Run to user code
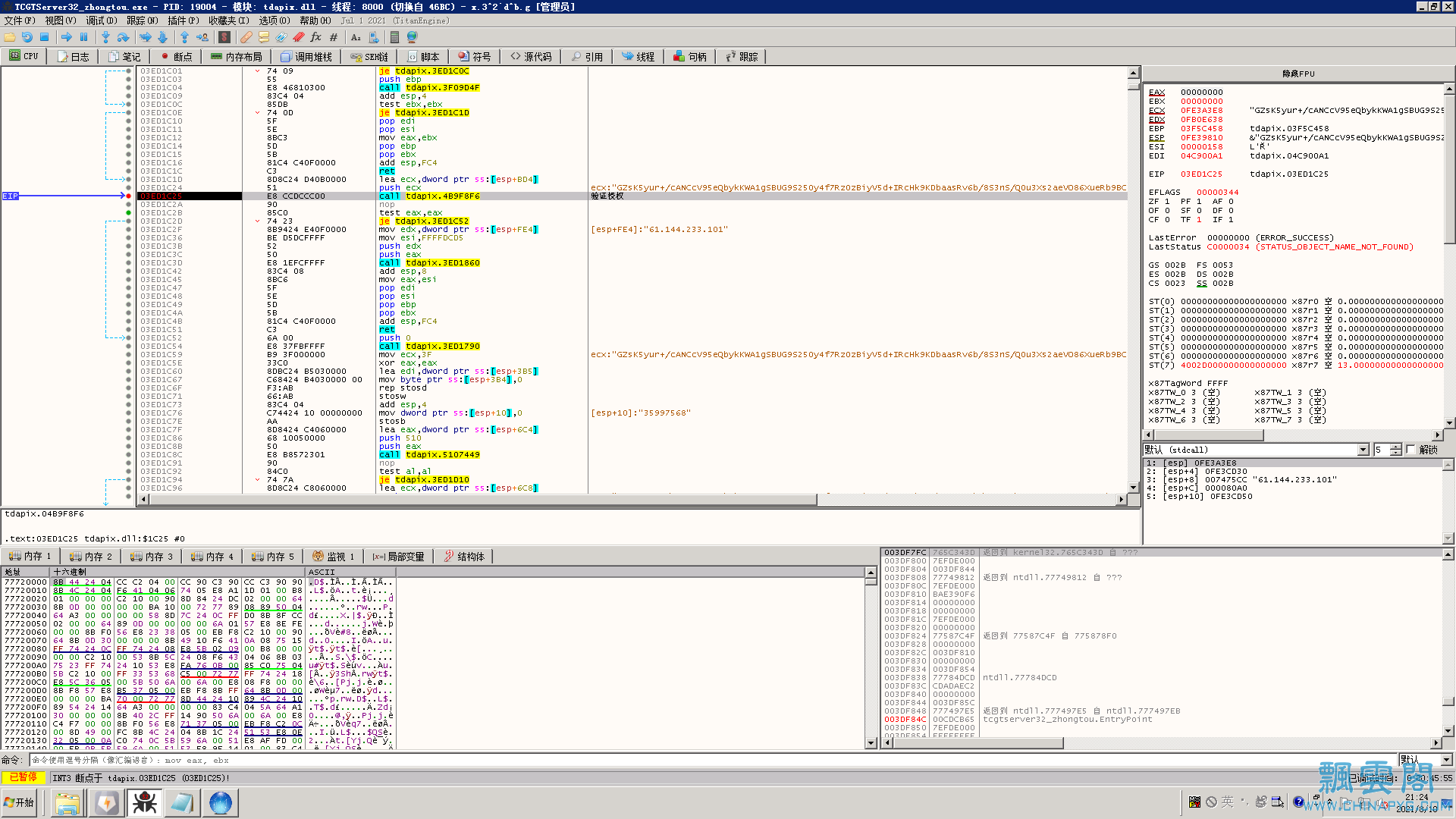Image resolution: width=1456 pixels, height=819 pixels. [x=202, y=37]
